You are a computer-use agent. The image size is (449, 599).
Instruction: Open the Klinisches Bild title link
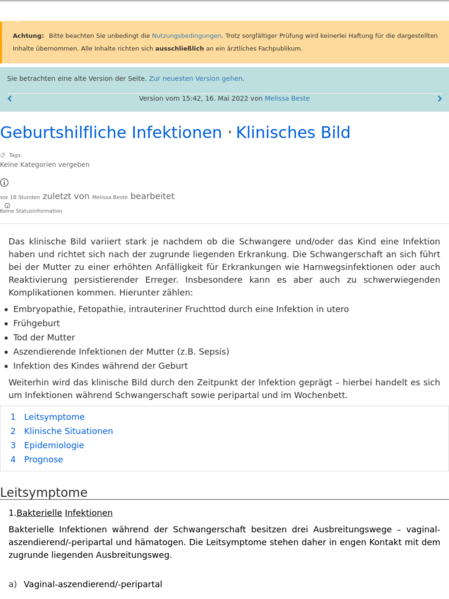[293, 133]
